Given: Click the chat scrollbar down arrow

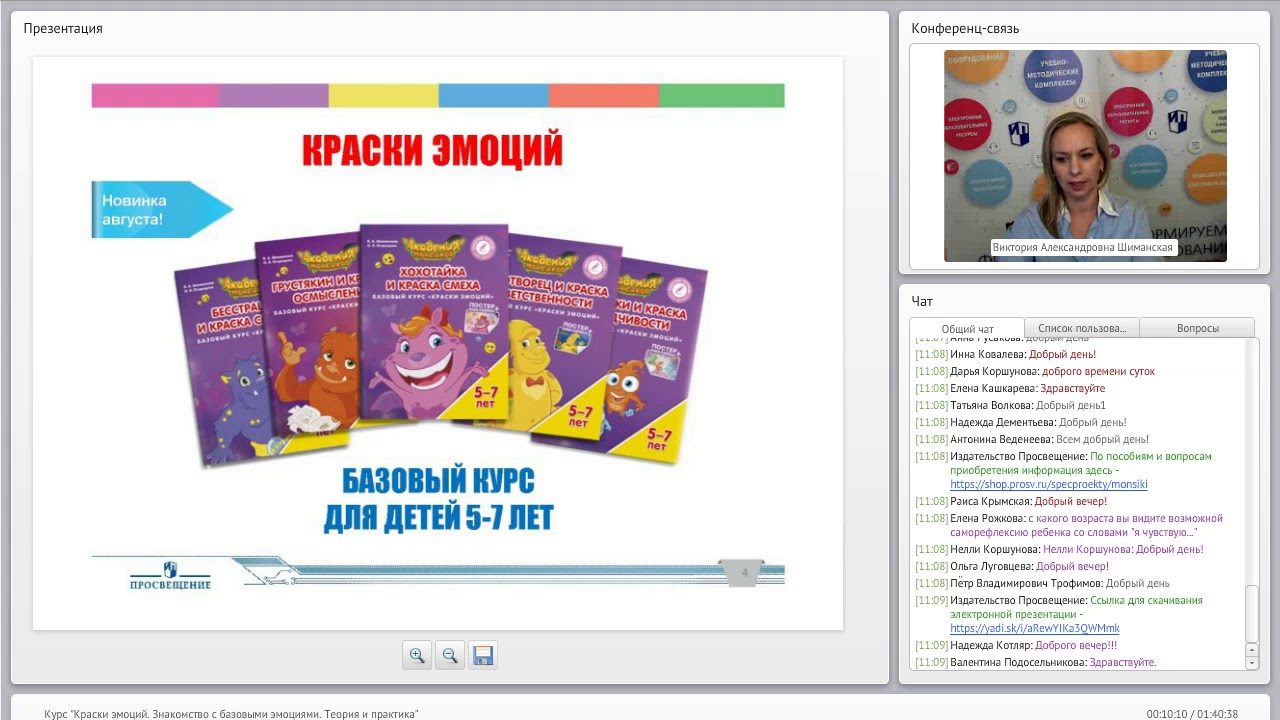Looking at the screenshot, I should click(x=1252, y=663).
